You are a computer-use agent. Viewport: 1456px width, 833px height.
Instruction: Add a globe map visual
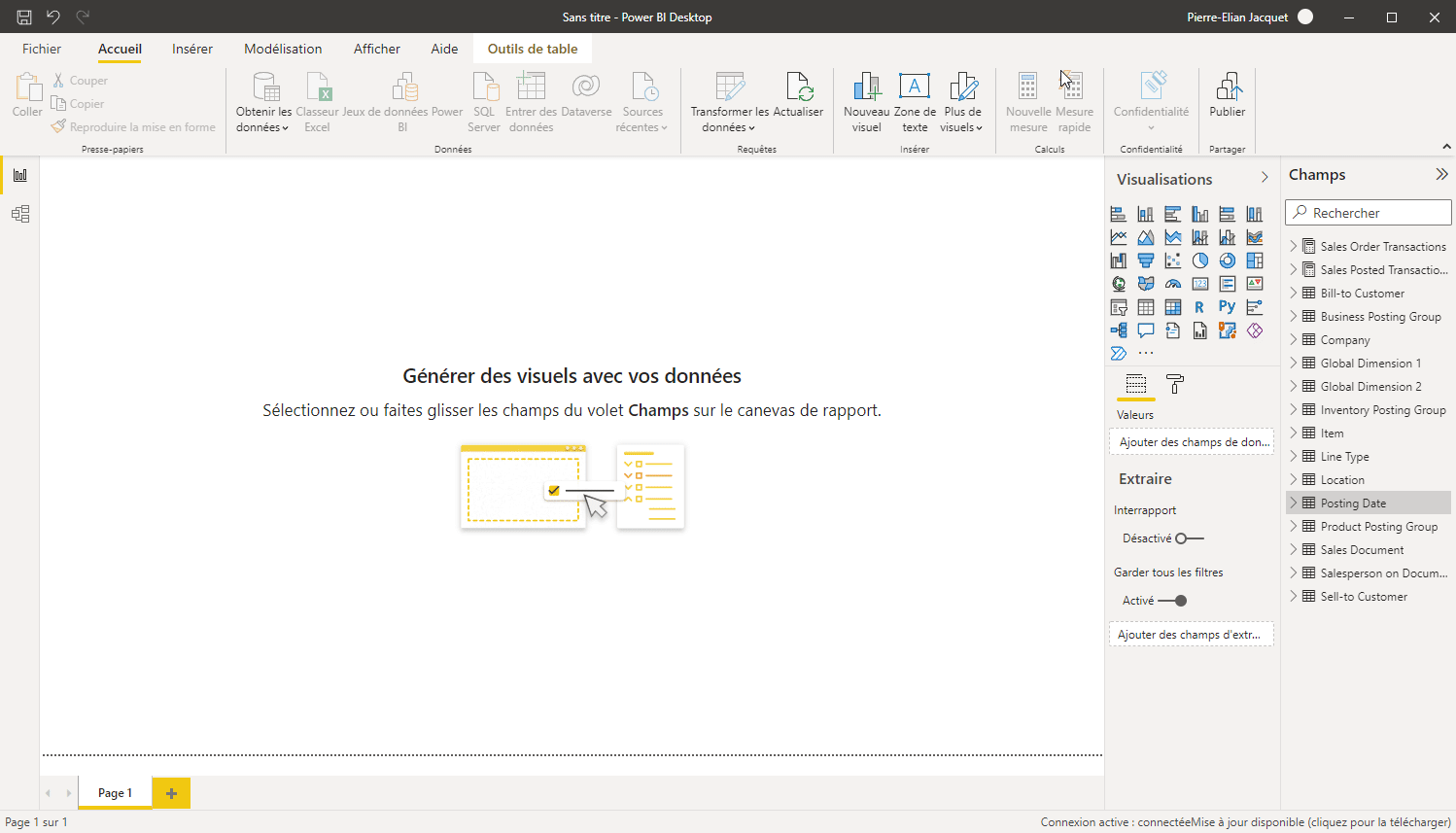[1119, 284]
